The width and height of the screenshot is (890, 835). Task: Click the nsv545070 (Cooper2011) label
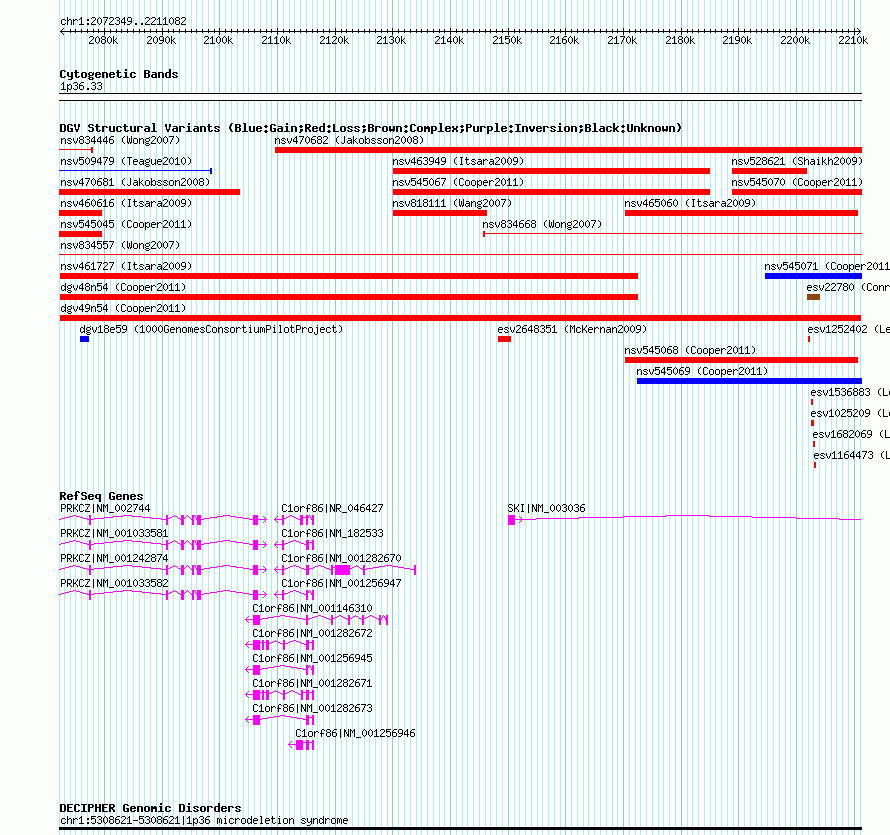797,182
